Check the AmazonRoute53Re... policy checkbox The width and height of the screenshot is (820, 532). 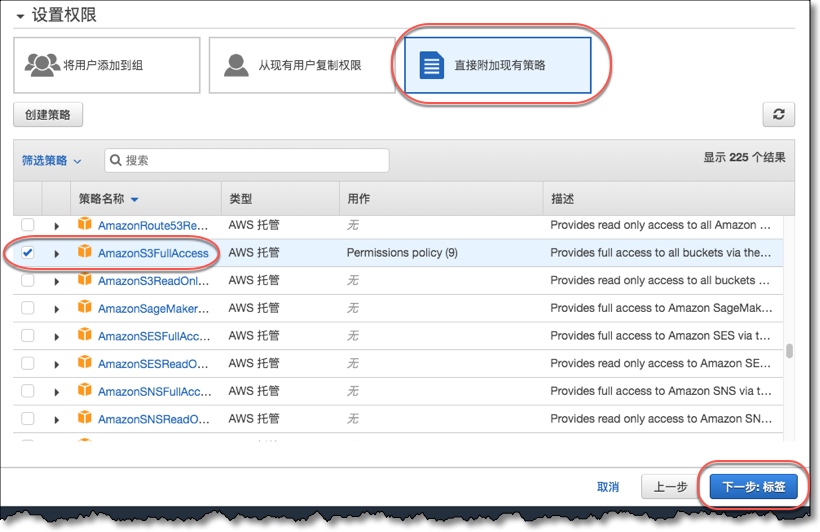coord(28,225)
